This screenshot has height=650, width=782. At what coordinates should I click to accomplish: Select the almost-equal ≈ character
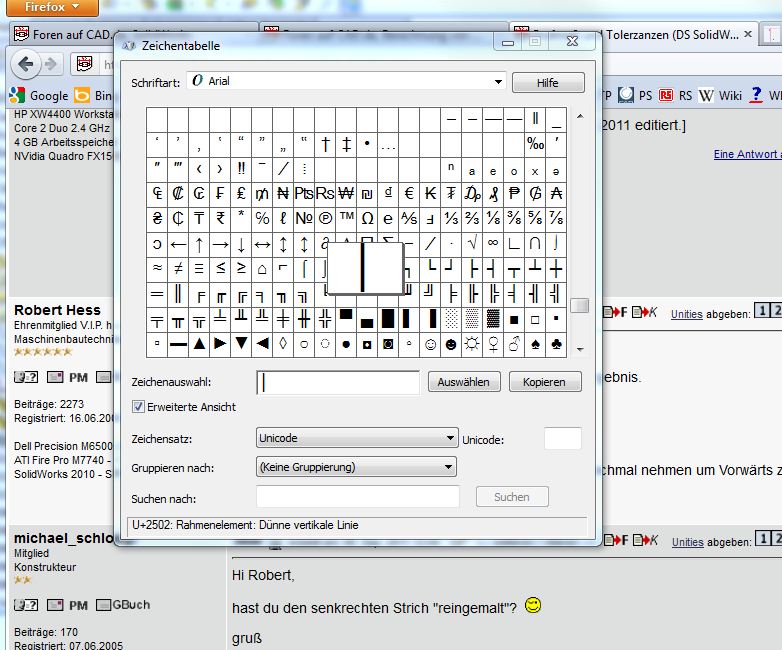pyautogui.click(x=157, y=268)
